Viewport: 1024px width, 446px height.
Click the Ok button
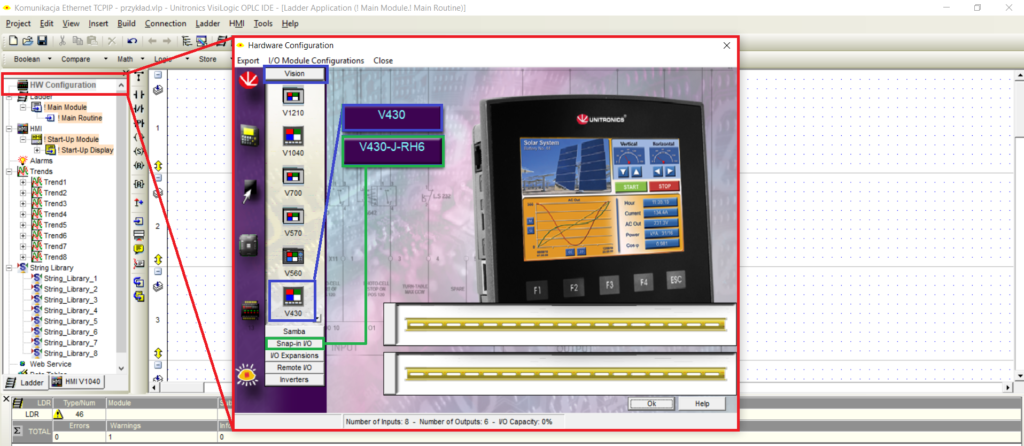pos(651,404)
